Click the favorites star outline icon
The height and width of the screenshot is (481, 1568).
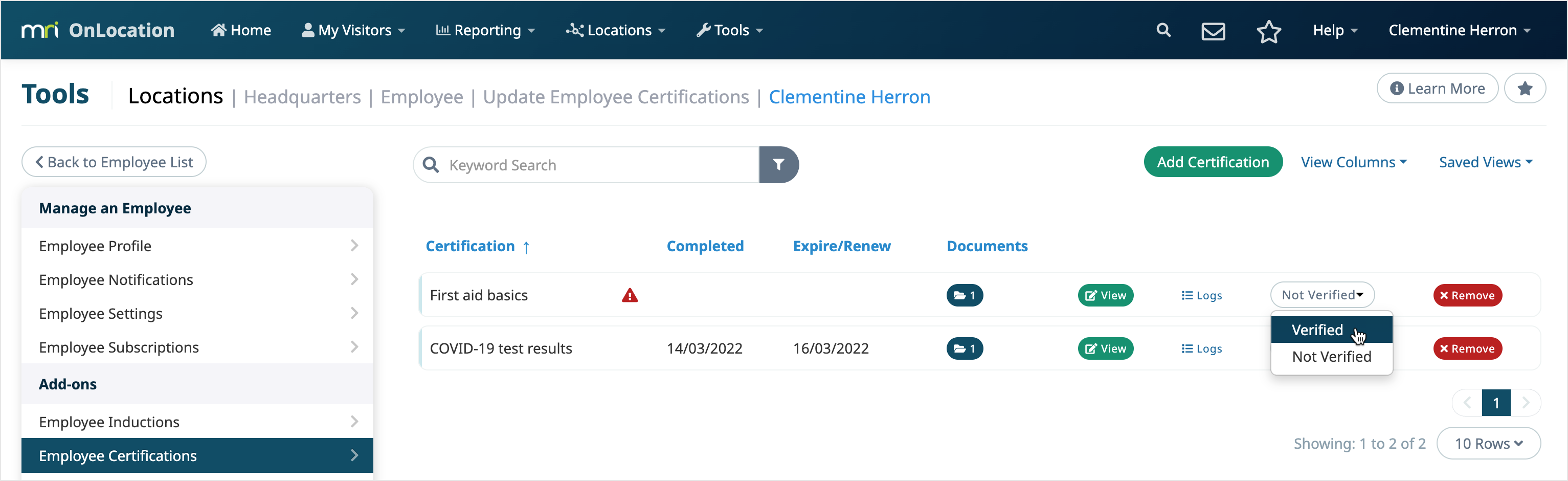tap(1269, 31)
